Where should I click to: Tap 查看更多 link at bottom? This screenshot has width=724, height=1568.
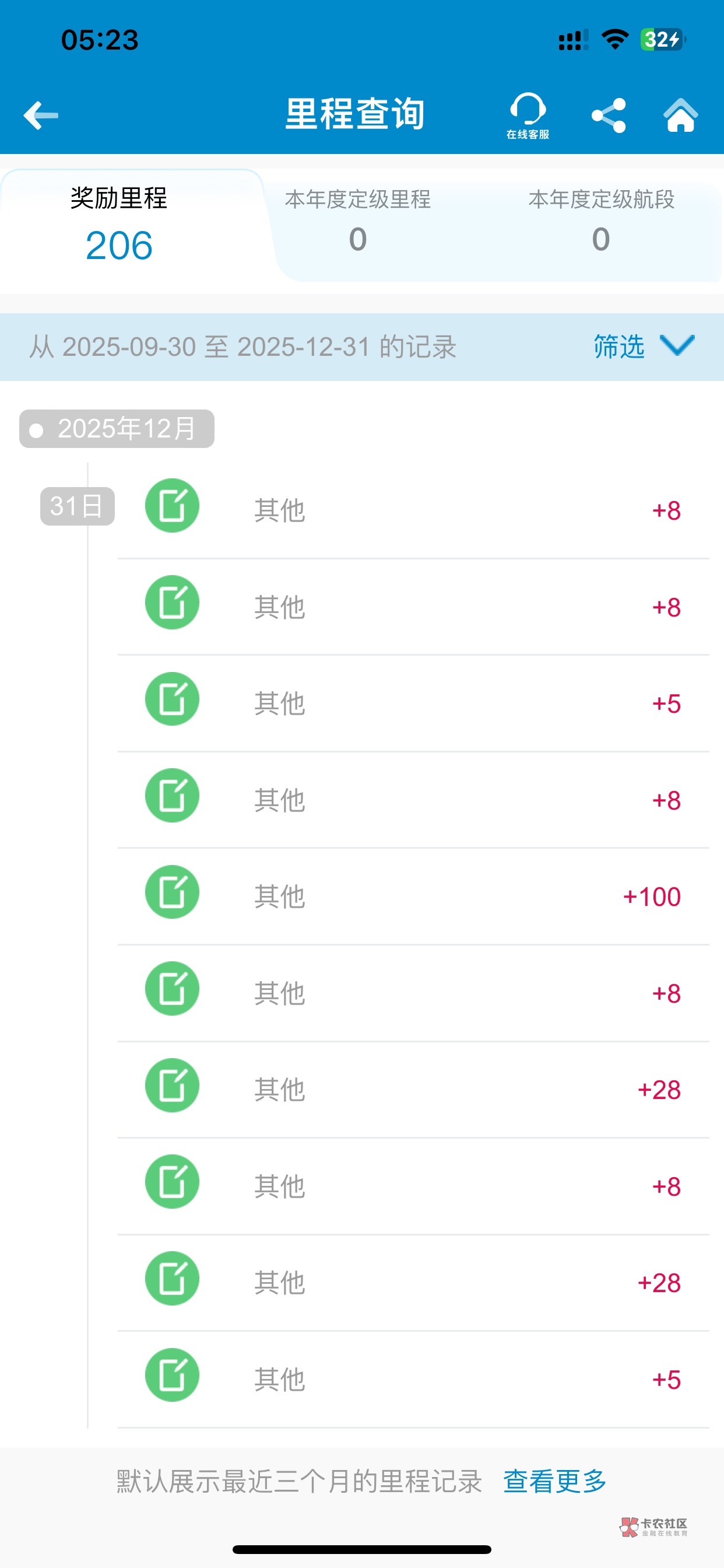(x=554, y=1481)
